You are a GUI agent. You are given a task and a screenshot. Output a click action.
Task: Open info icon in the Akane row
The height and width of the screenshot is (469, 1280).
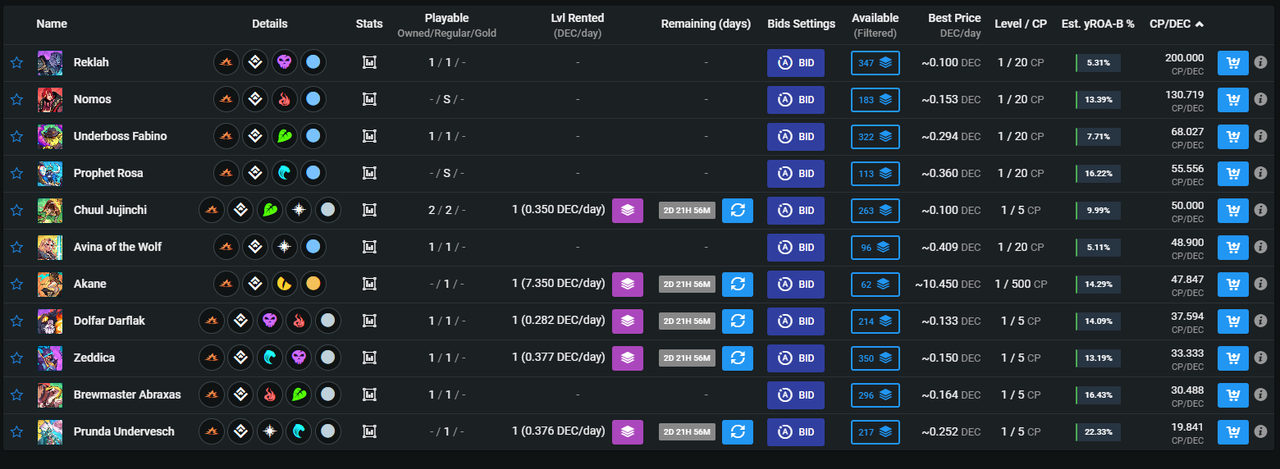coord(1261,285)
